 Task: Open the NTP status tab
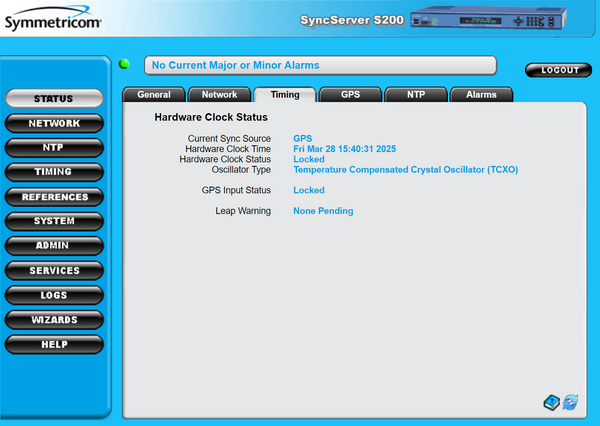click(414, 95)
